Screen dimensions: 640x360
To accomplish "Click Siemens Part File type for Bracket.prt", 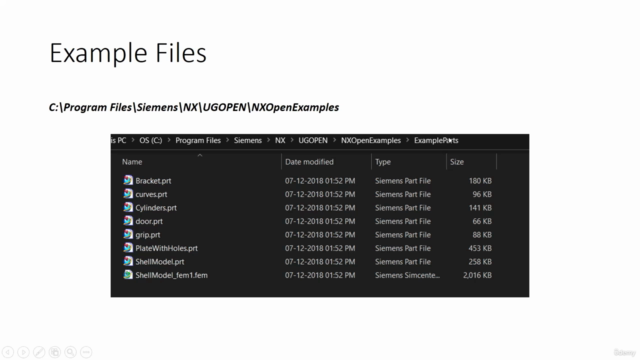I will 403,181.
